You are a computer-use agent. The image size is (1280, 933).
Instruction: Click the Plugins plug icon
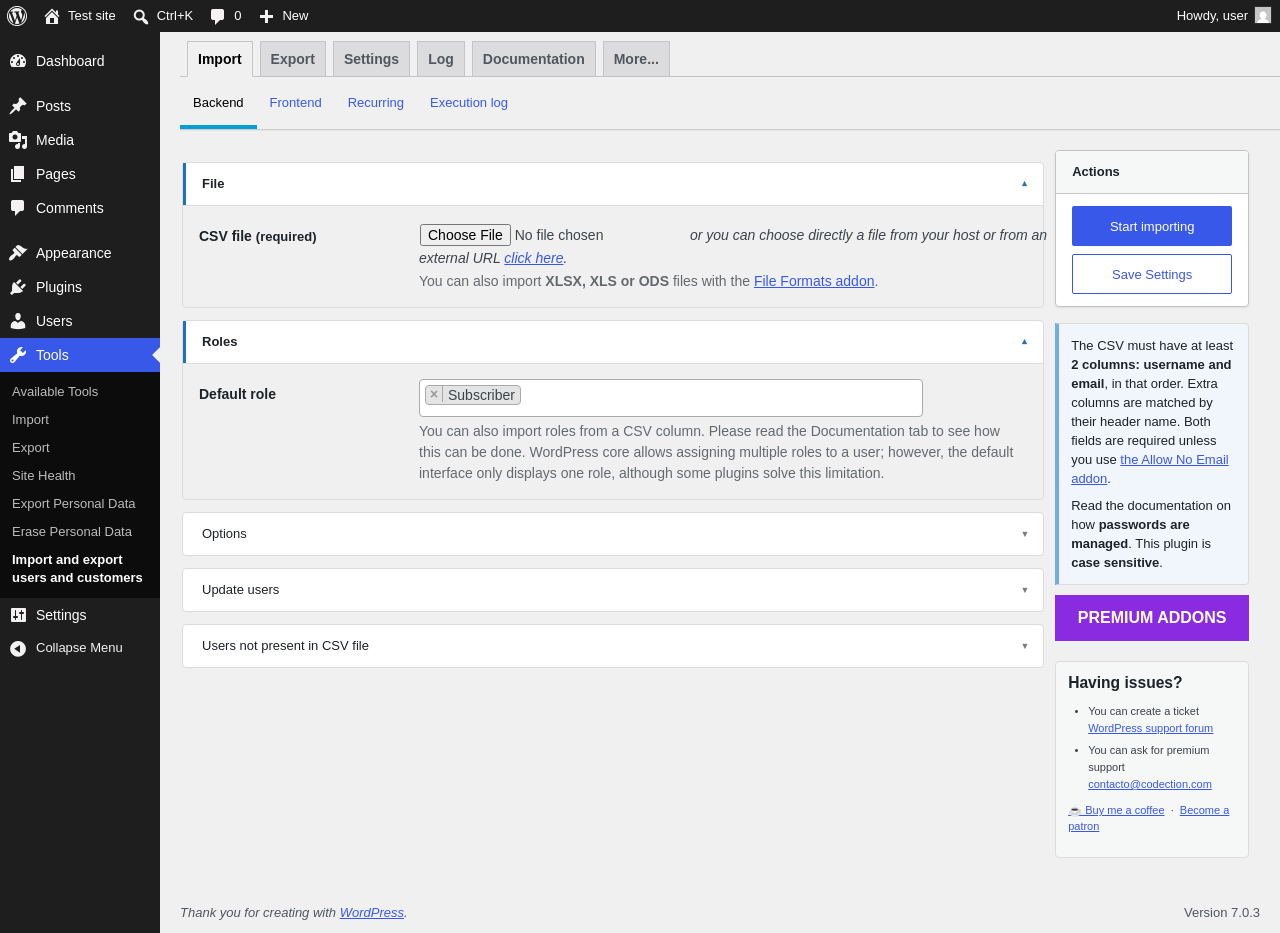pyautogui.click(x=18, y=287)
